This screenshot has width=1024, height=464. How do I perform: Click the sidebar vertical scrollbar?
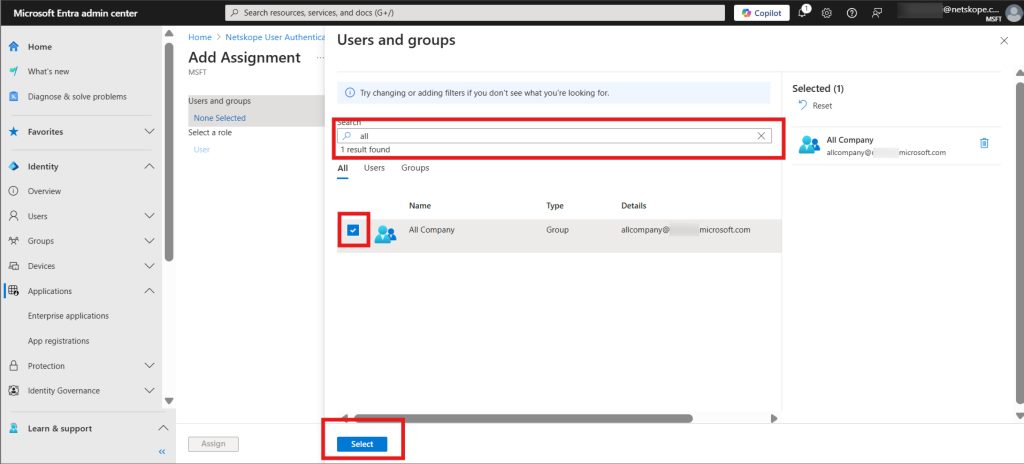pos(169,152)
